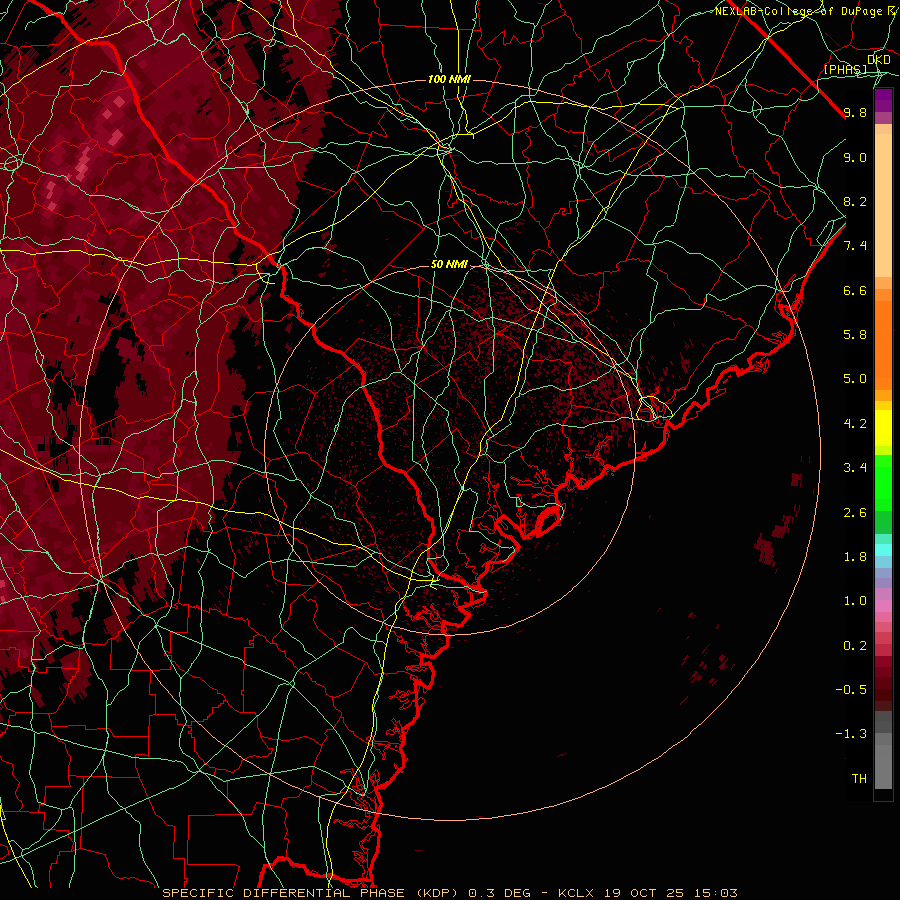Click the [PHAS] units label
Screen dimensions: 900x900
tap(846, 70)
